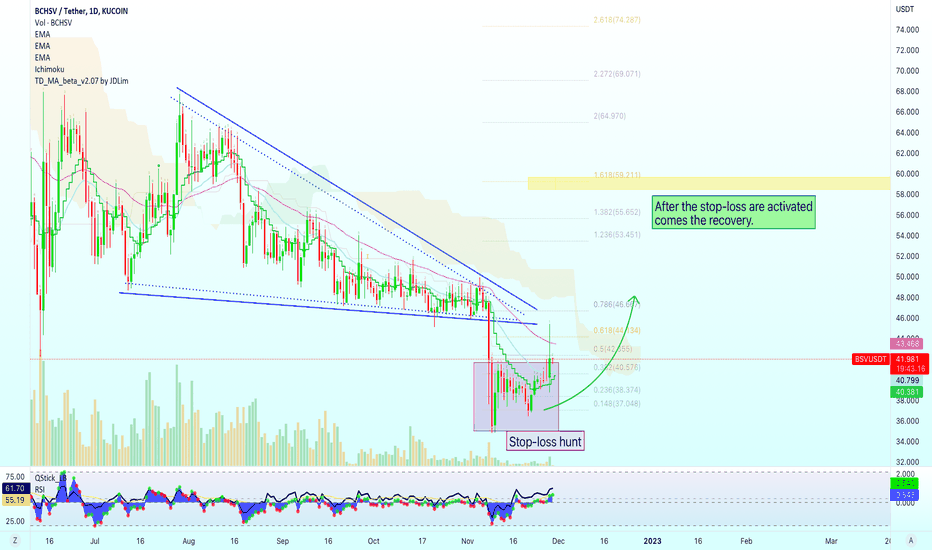The width and height of the screenshot is (932, 550).
Task: Select the QStick_LB indicator legend
Action: point(51,477)
